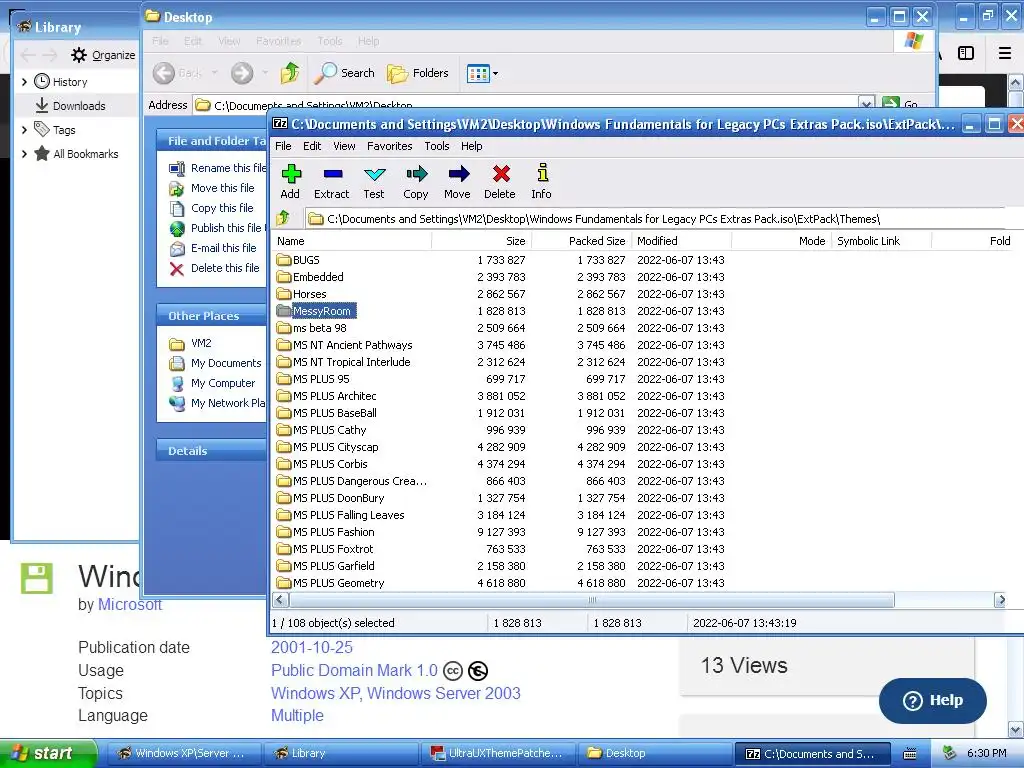Click Copy this file in Explorer tasks
This screenshot has width=1024, height=768.
click(221, 208)
